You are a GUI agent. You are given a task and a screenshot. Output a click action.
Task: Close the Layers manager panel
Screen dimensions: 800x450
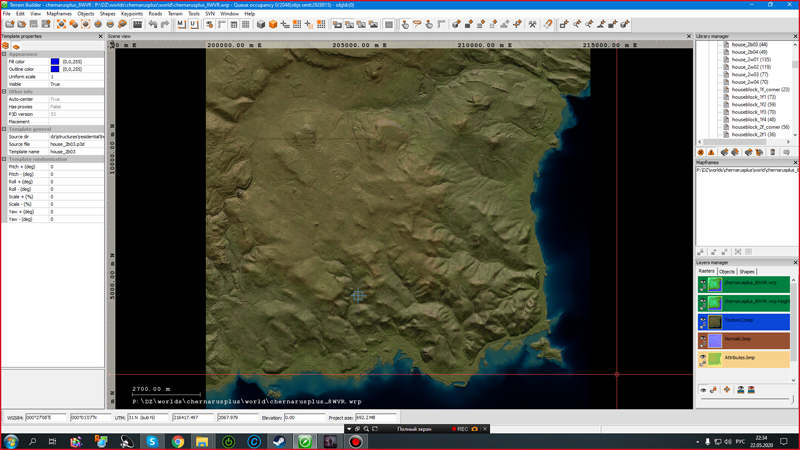point(795,262)
